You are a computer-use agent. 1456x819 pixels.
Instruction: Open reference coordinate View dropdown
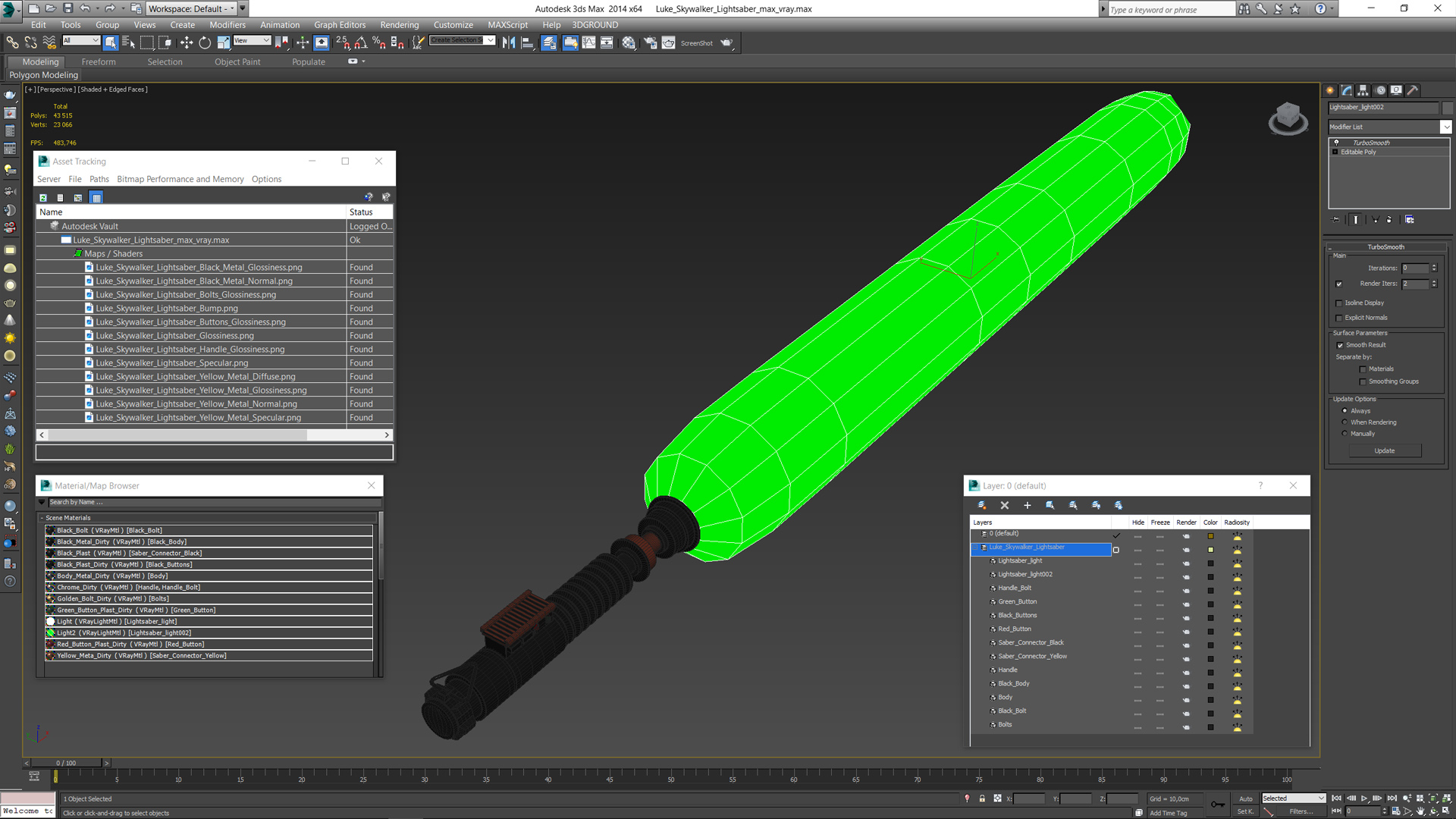click(252, 41)
